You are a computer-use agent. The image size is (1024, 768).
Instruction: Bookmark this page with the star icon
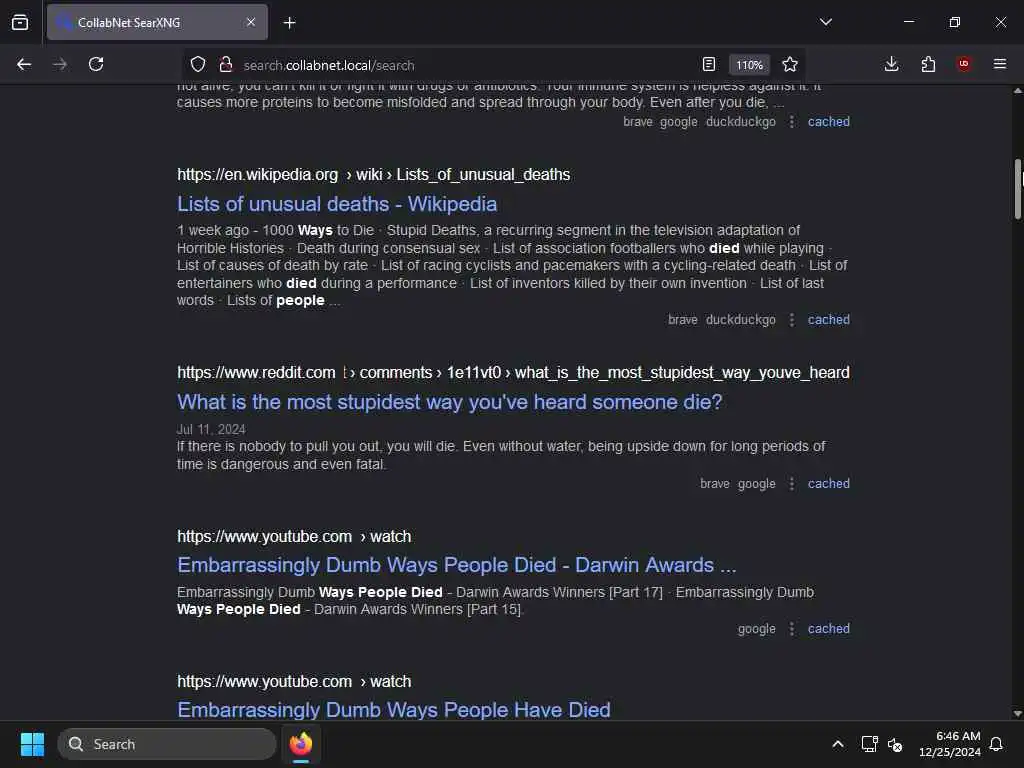click(x=790, y=65)
